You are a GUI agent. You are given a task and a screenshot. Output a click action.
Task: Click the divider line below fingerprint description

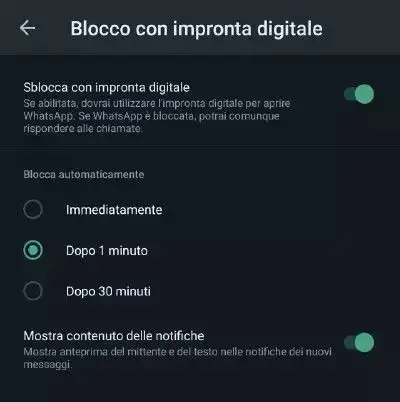[x=200, y=146]
